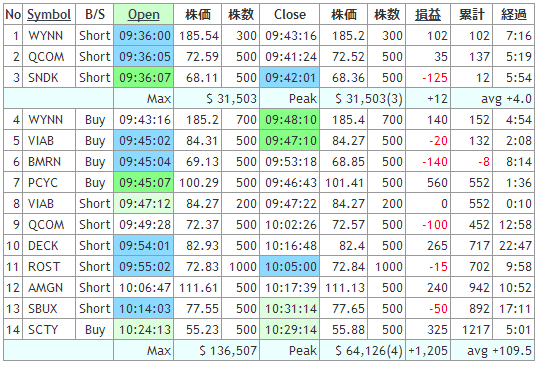
Task: Select the Close column header
Action: pos(289,15)
